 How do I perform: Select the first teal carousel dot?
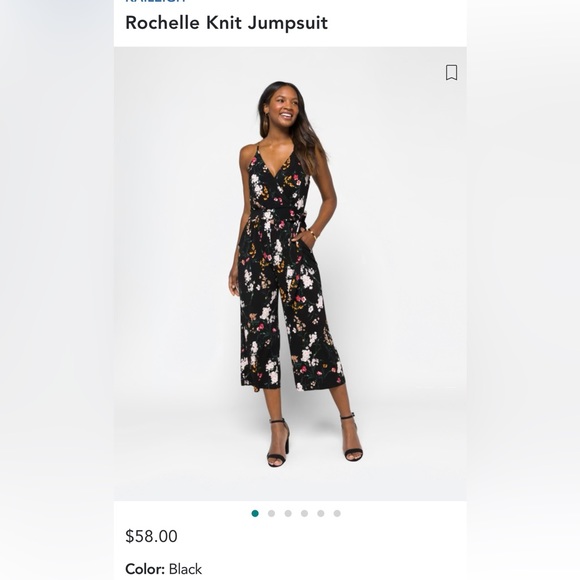(255, 513)
